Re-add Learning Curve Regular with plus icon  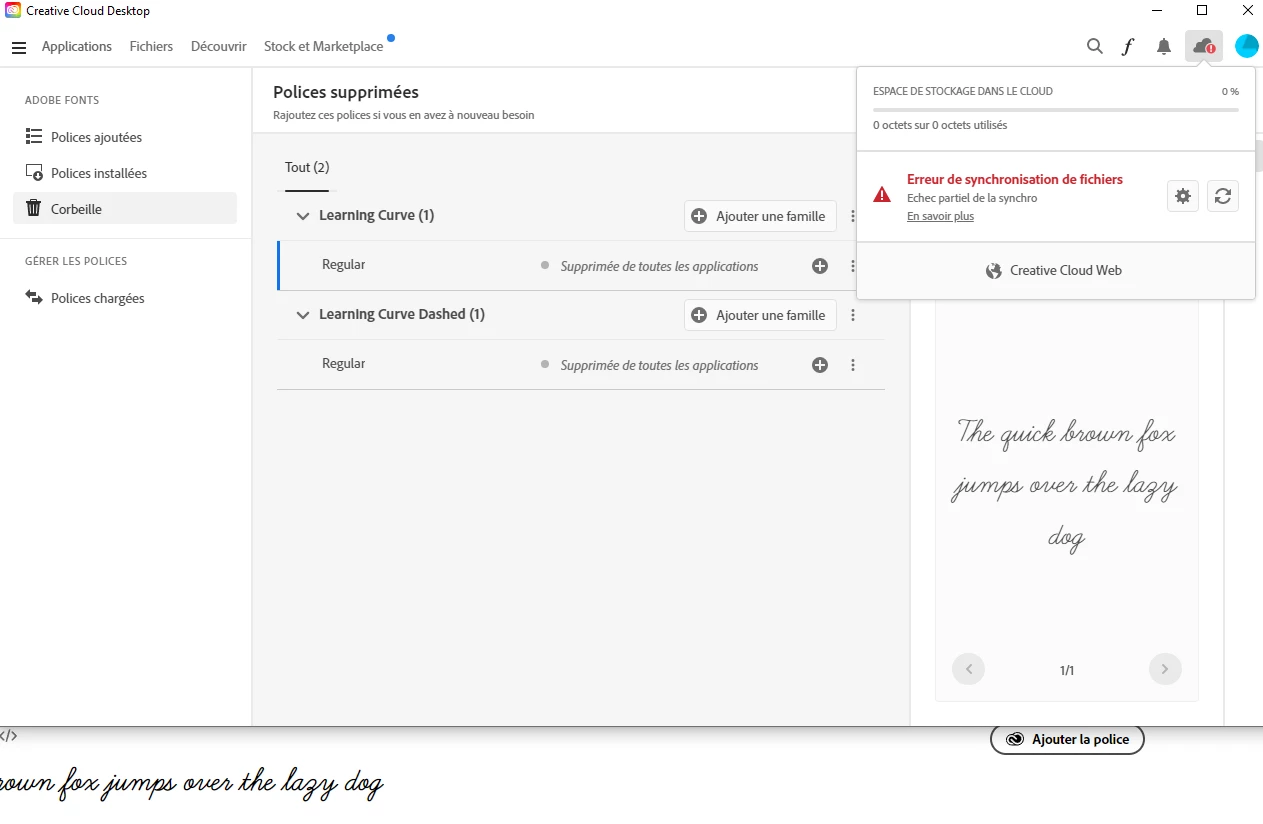point(820,266)
